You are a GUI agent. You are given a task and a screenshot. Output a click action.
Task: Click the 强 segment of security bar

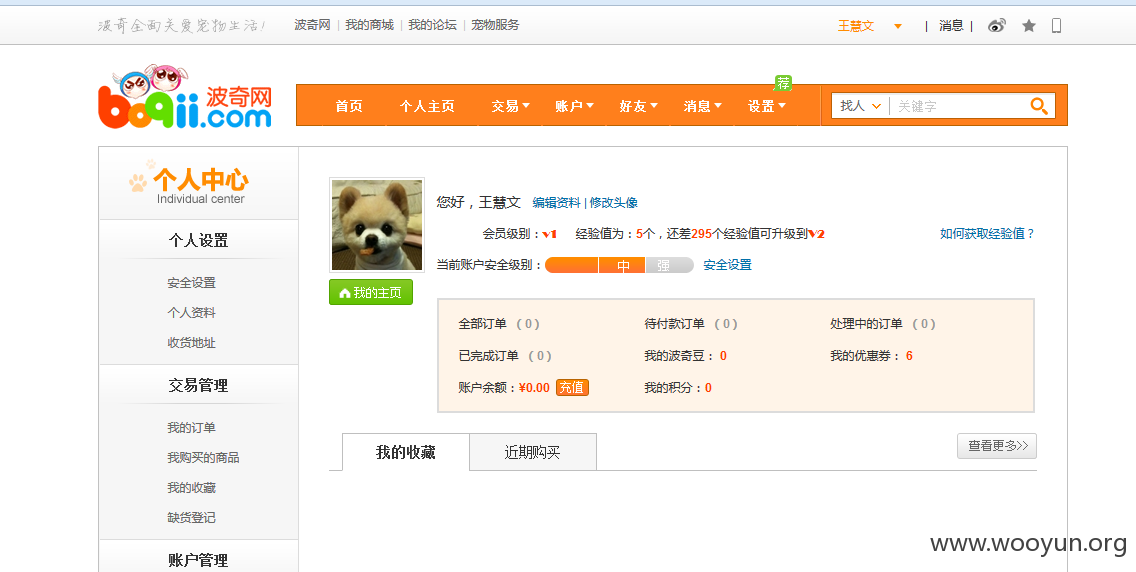[x=669, y=266]
